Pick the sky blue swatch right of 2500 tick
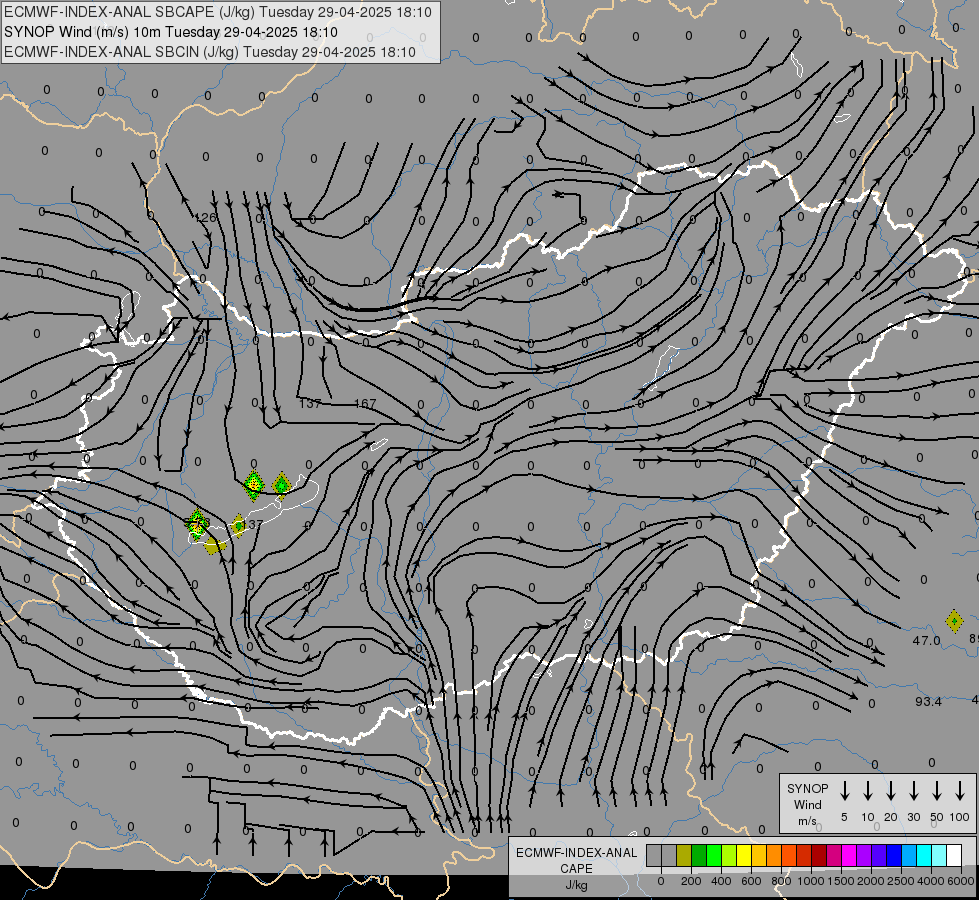Screen dimensions: 979x900 [908, 856]
